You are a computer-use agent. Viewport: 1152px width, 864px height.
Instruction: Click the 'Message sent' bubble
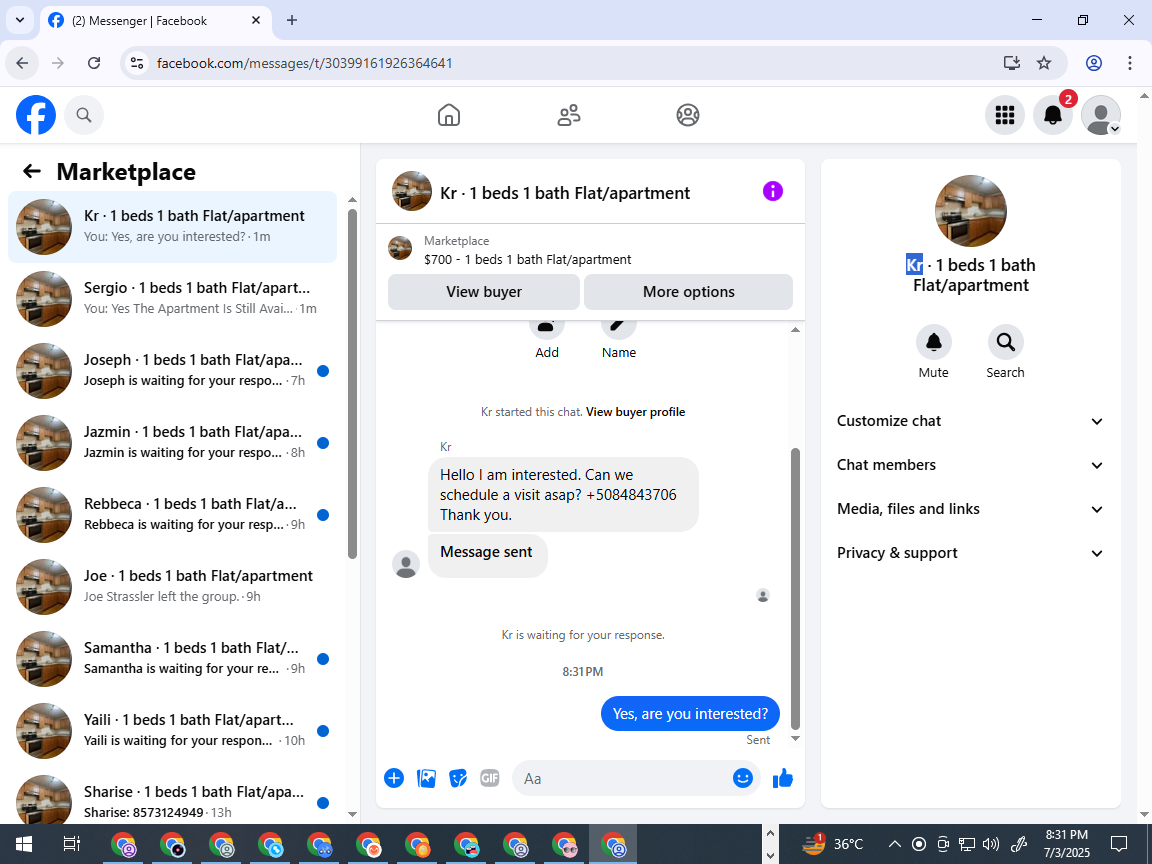tap(487, 555)
